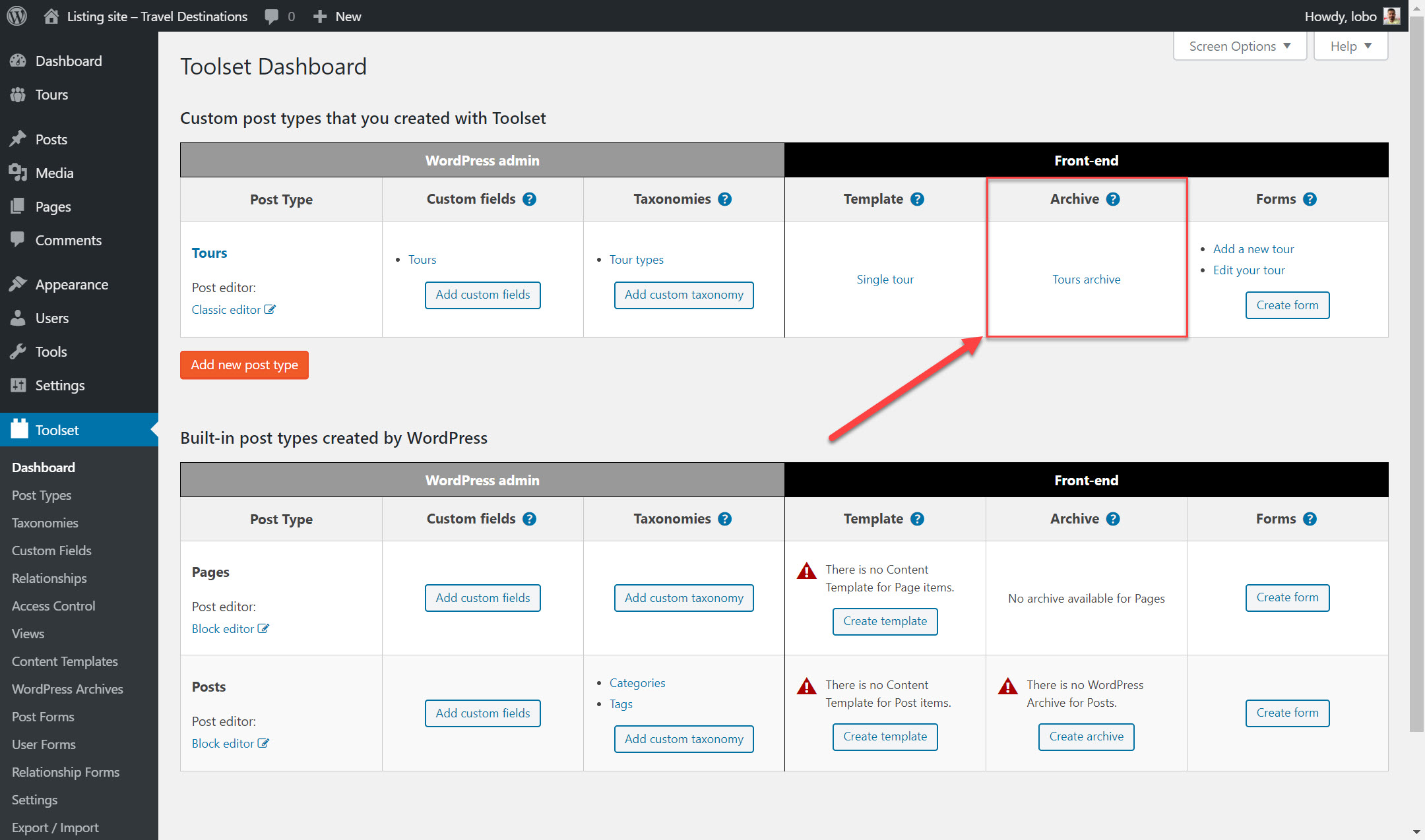
Task: Click Create archive for Posts
Action: pyautogui.click(x=1086, y=736)
